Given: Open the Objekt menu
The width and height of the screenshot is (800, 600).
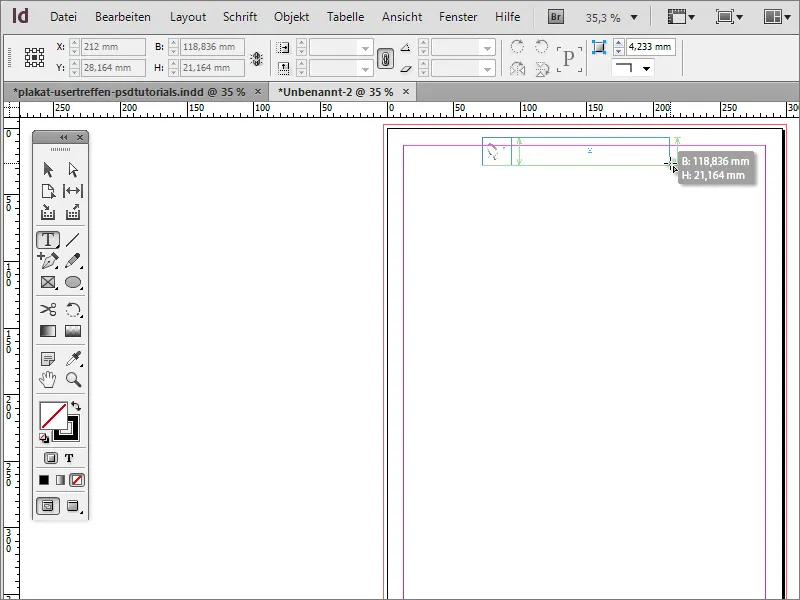Looking at the screenshot, I should click(291, 17).
